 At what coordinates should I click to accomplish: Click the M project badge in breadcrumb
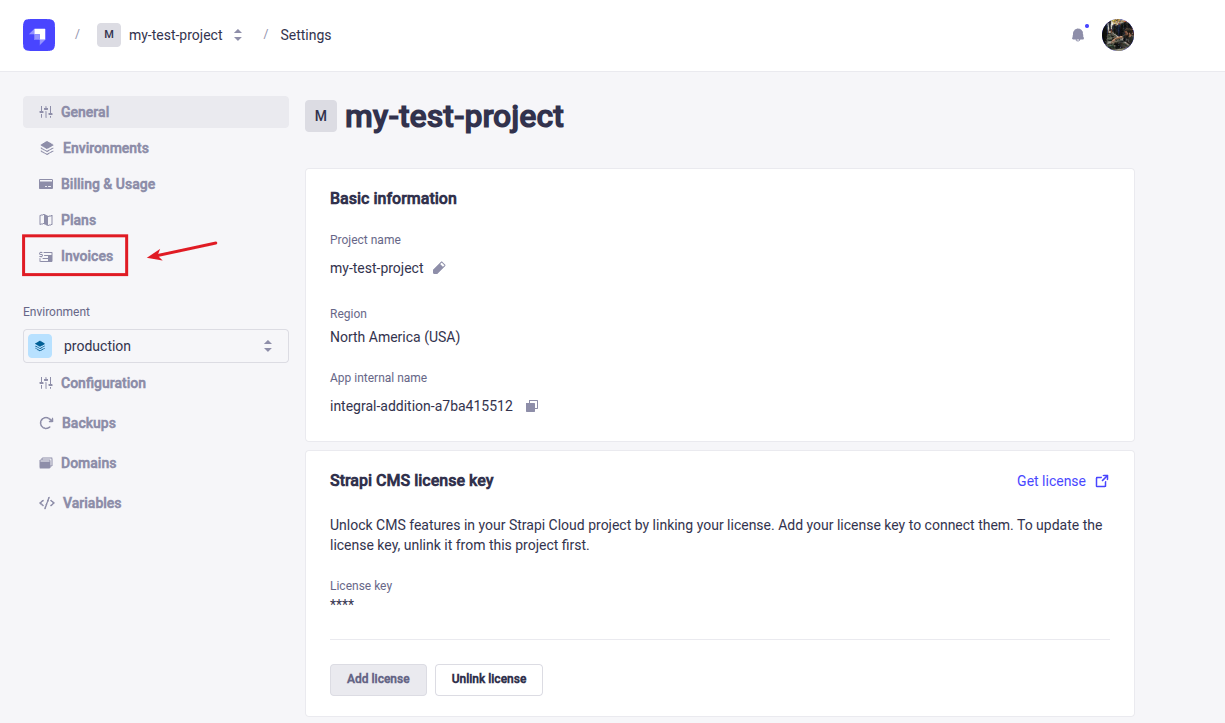(x=109, y=35)
